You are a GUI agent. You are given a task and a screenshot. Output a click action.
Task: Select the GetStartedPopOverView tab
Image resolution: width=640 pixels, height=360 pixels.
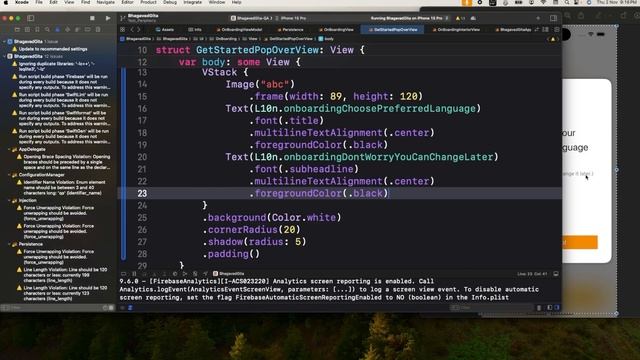coord(393,30)
